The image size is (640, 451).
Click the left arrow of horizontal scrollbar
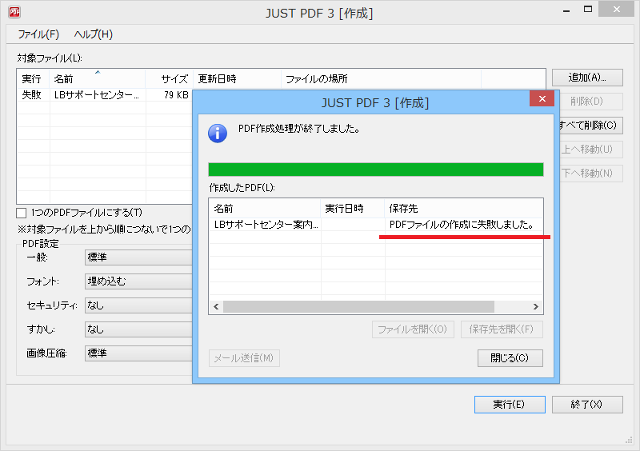(x=216, y=307)
